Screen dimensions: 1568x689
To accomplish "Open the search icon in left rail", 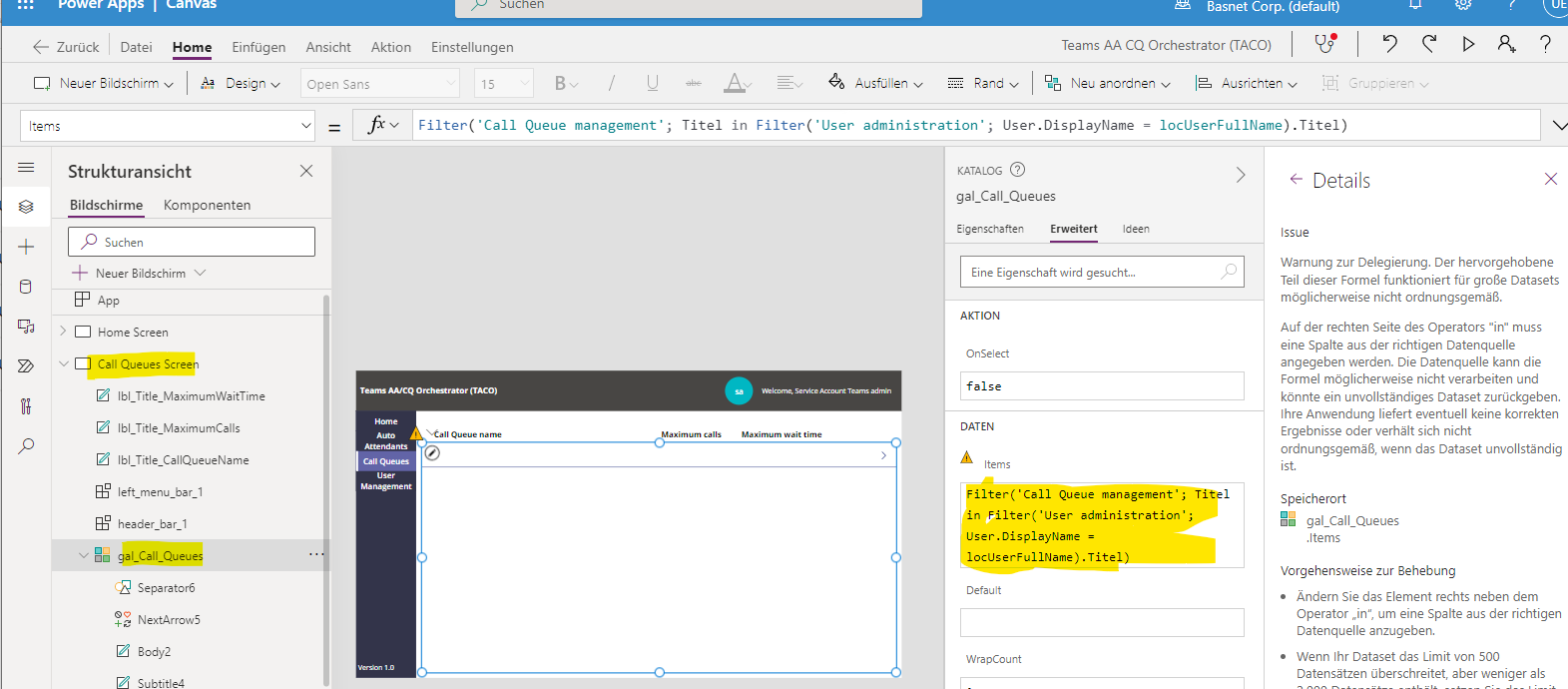I will click(26, 446).
